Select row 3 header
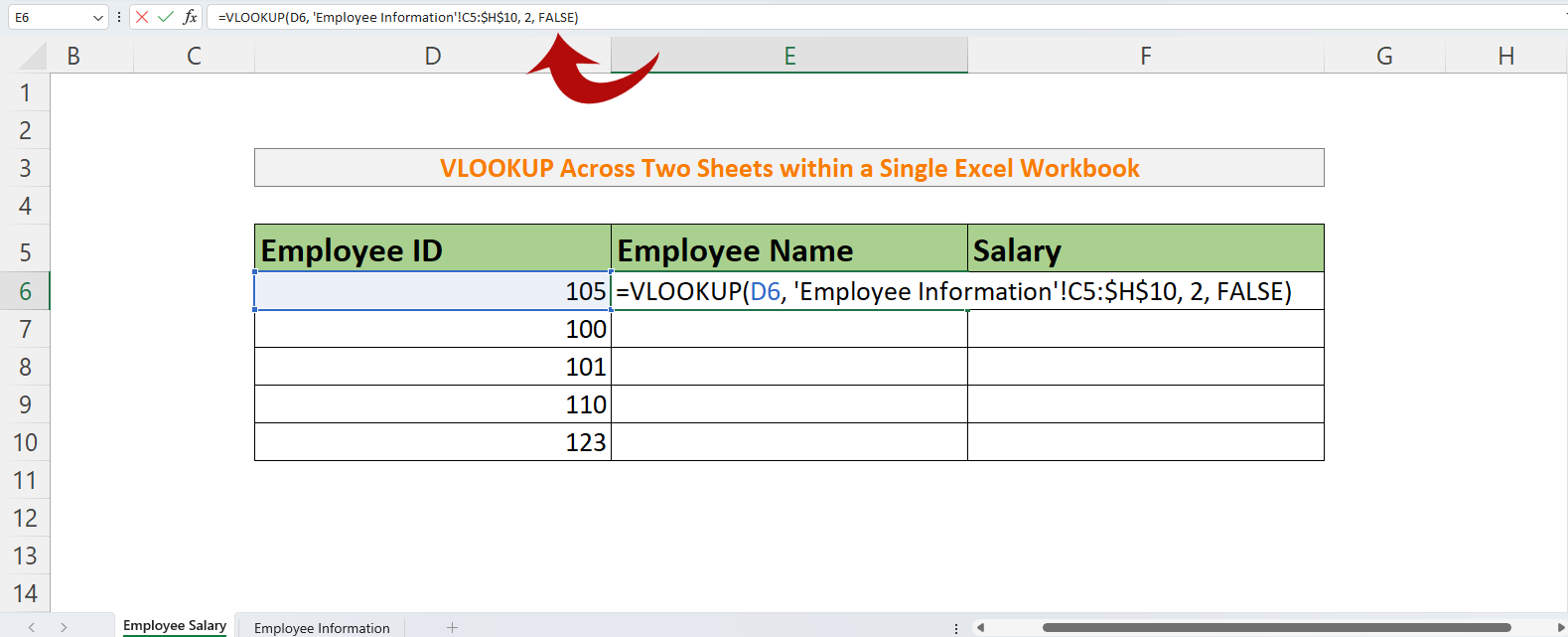 pos(25,168)
